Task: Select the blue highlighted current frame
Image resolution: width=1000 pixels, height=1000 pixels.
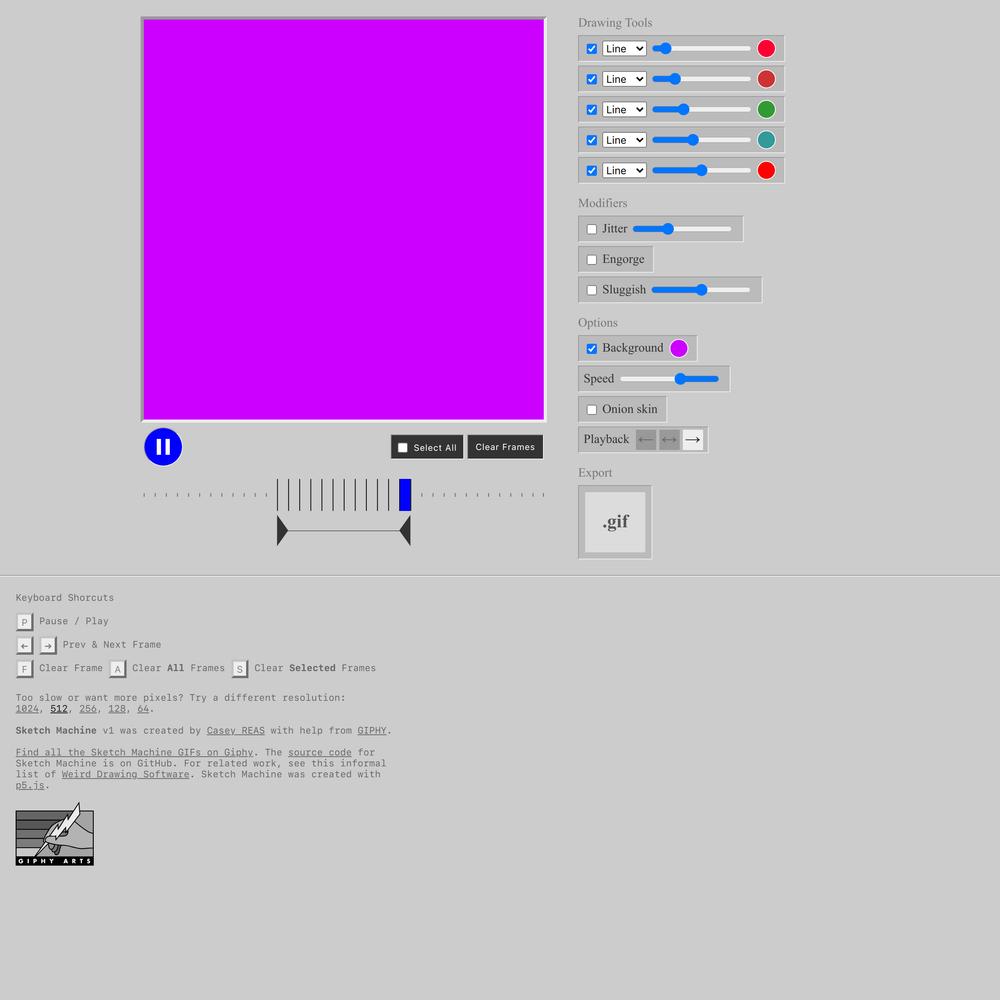Action: click(x=405, y=495)
